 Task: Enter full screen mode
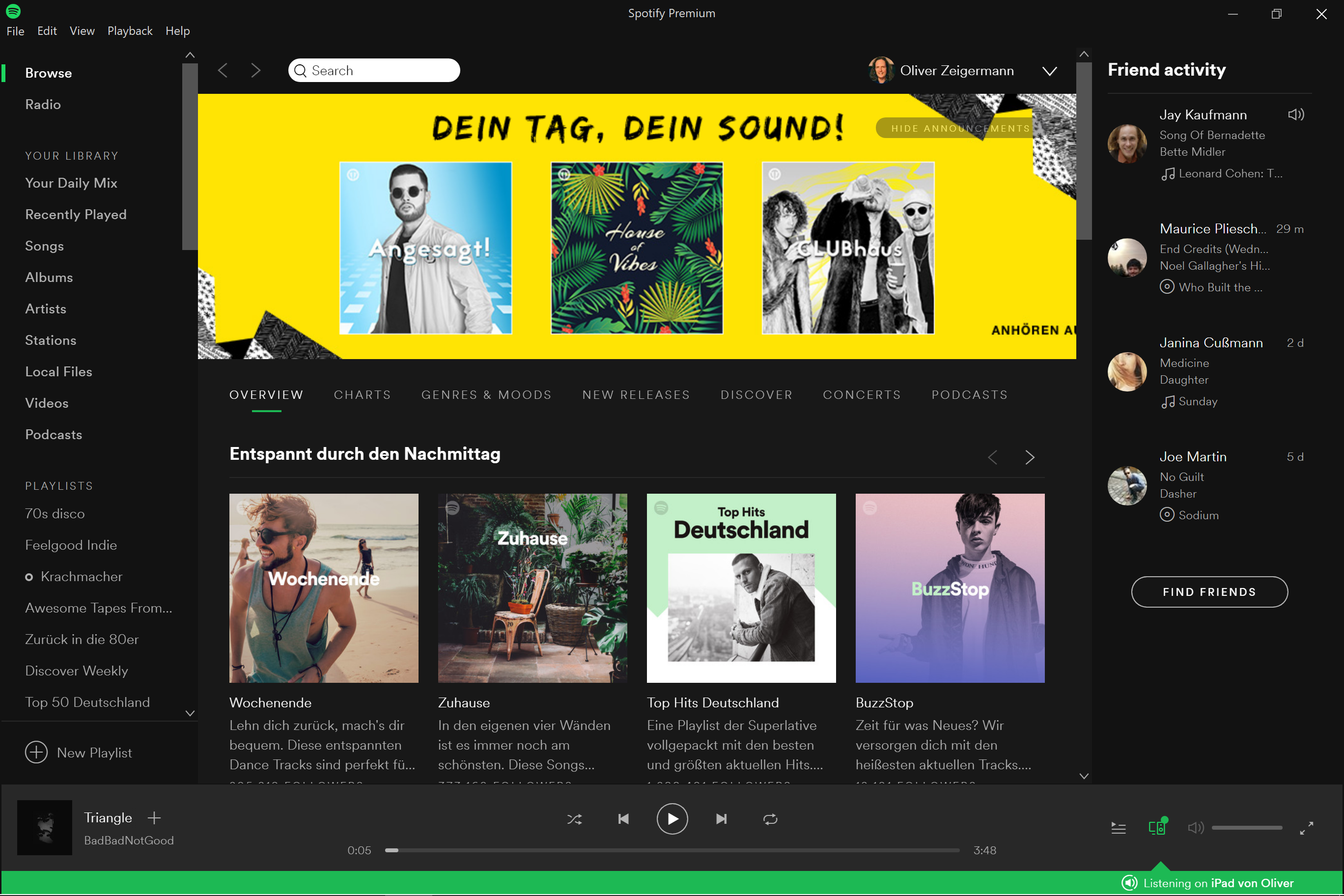pyautogui.click(x=1306, y=828)
